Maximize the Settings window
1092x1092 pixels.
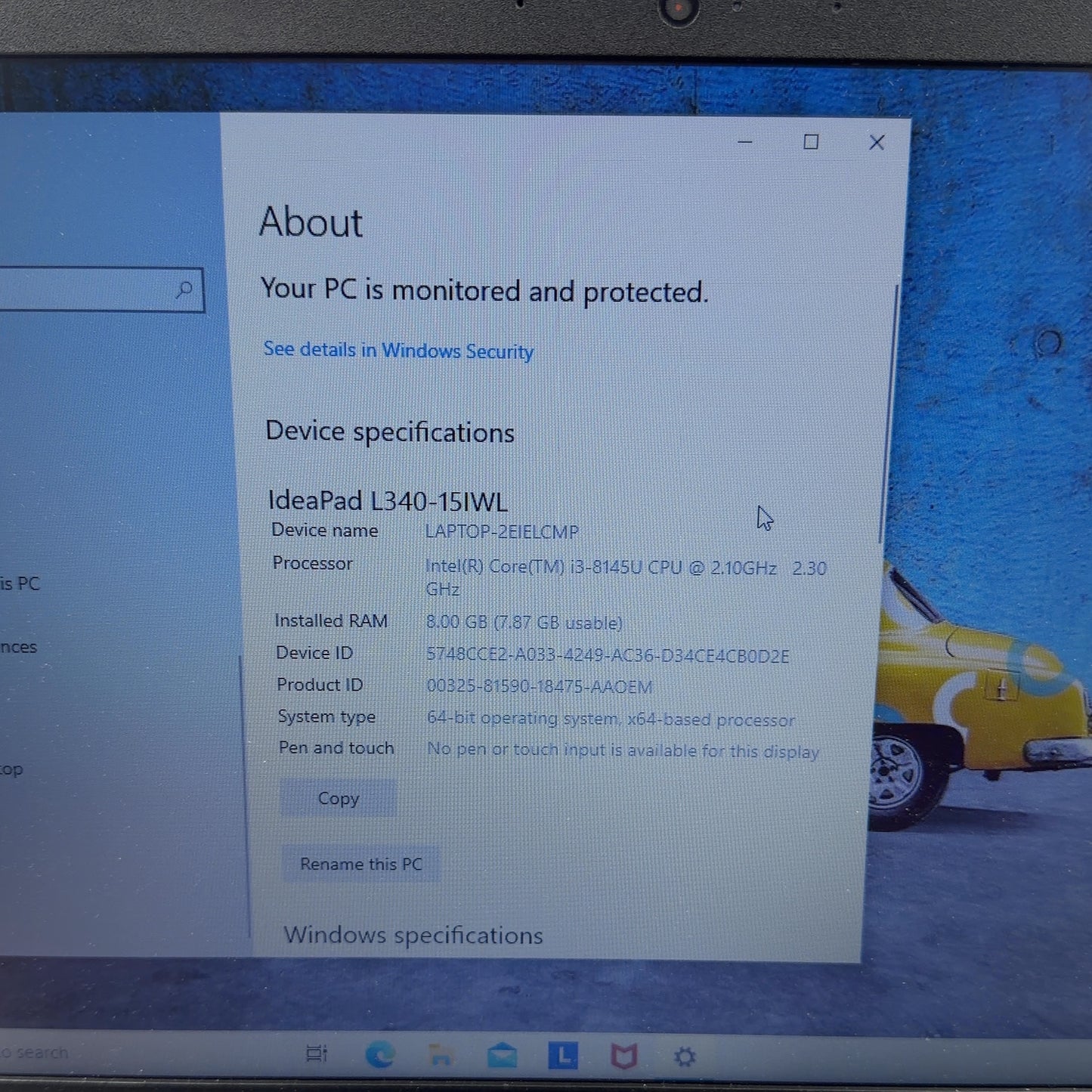tap(811, 142)
